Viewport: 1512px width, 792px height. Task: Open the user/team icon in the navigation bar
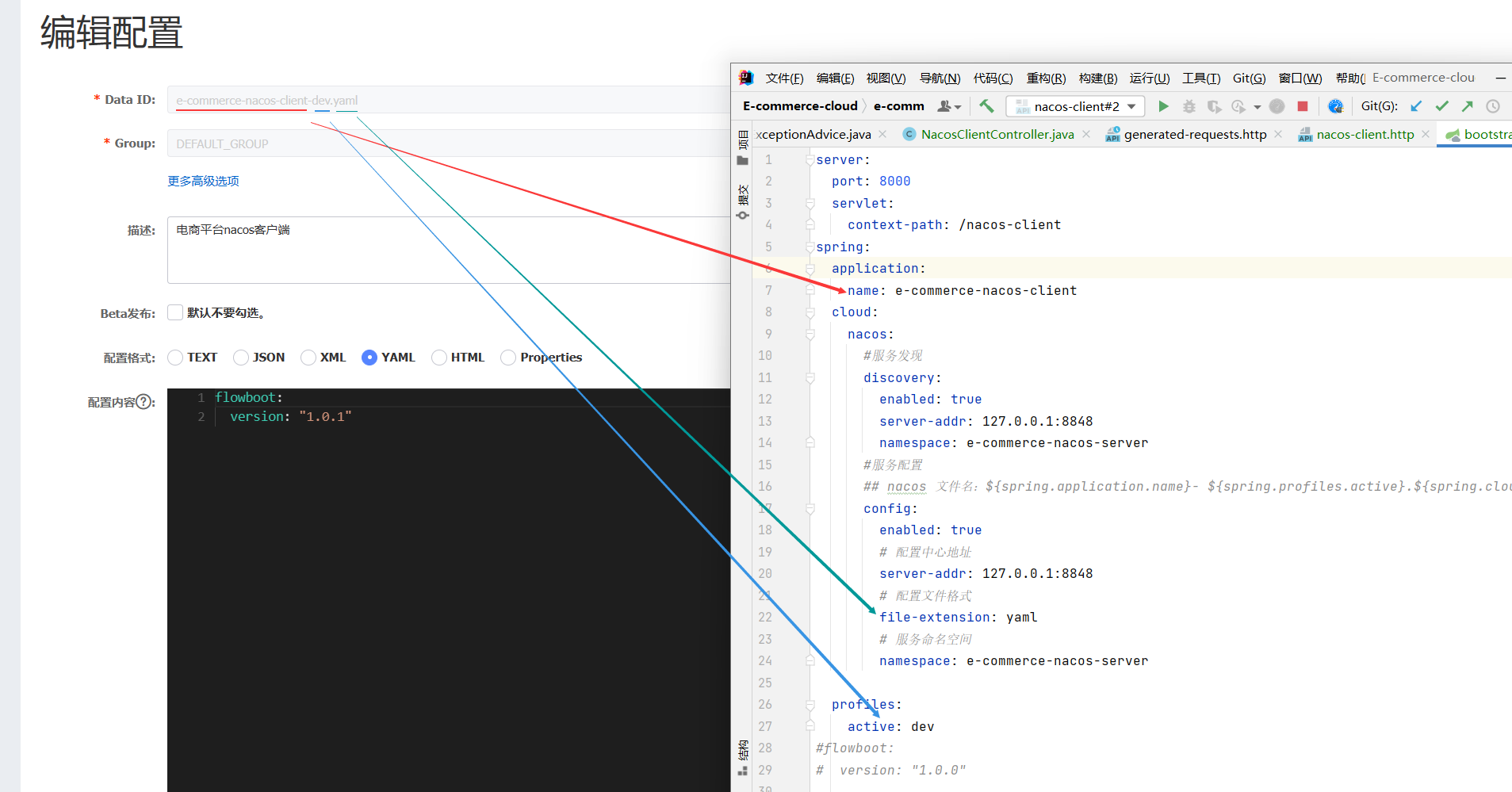click(948, 106)
